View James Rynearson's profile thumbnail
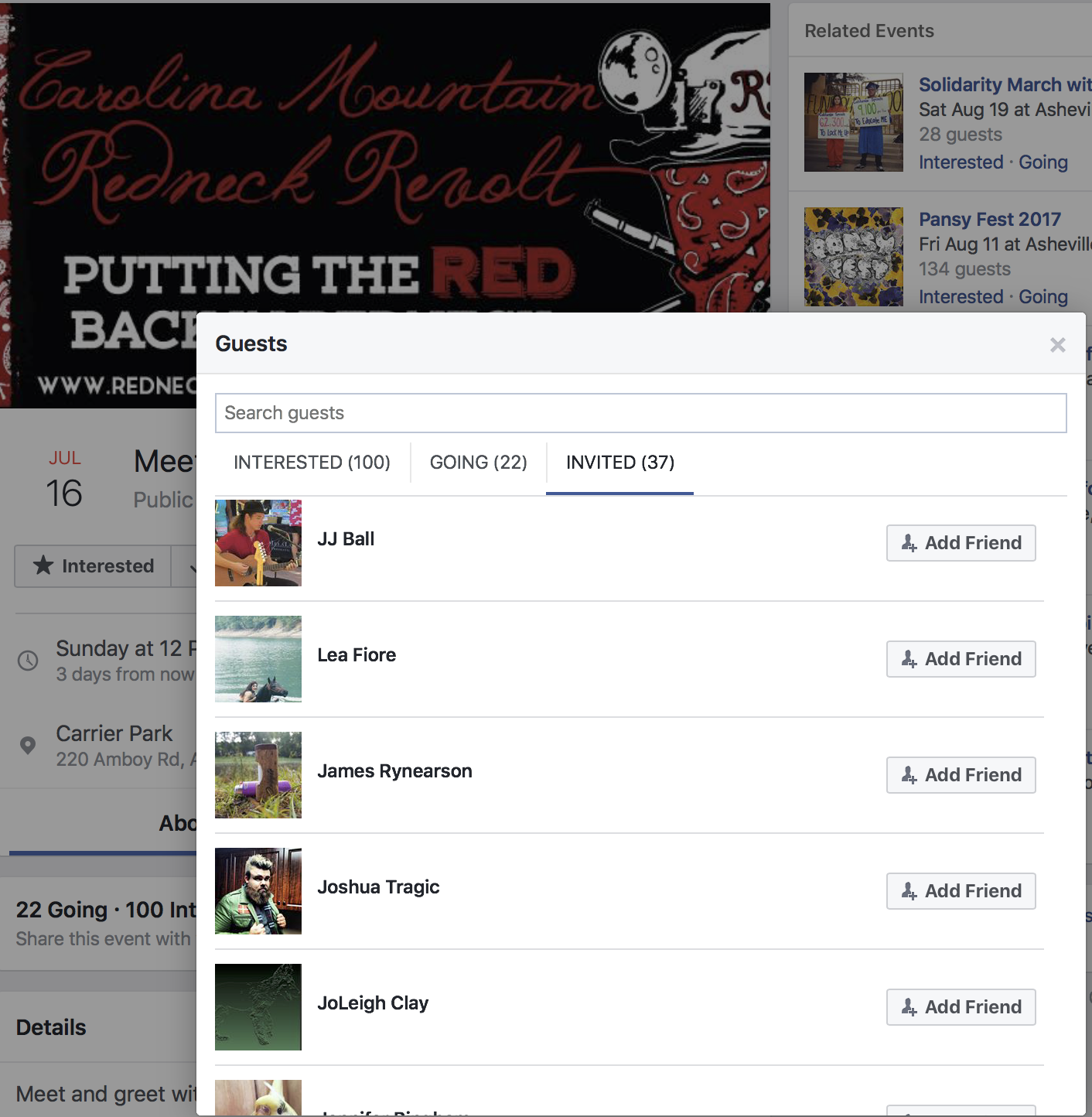 (x=258, y=775)
